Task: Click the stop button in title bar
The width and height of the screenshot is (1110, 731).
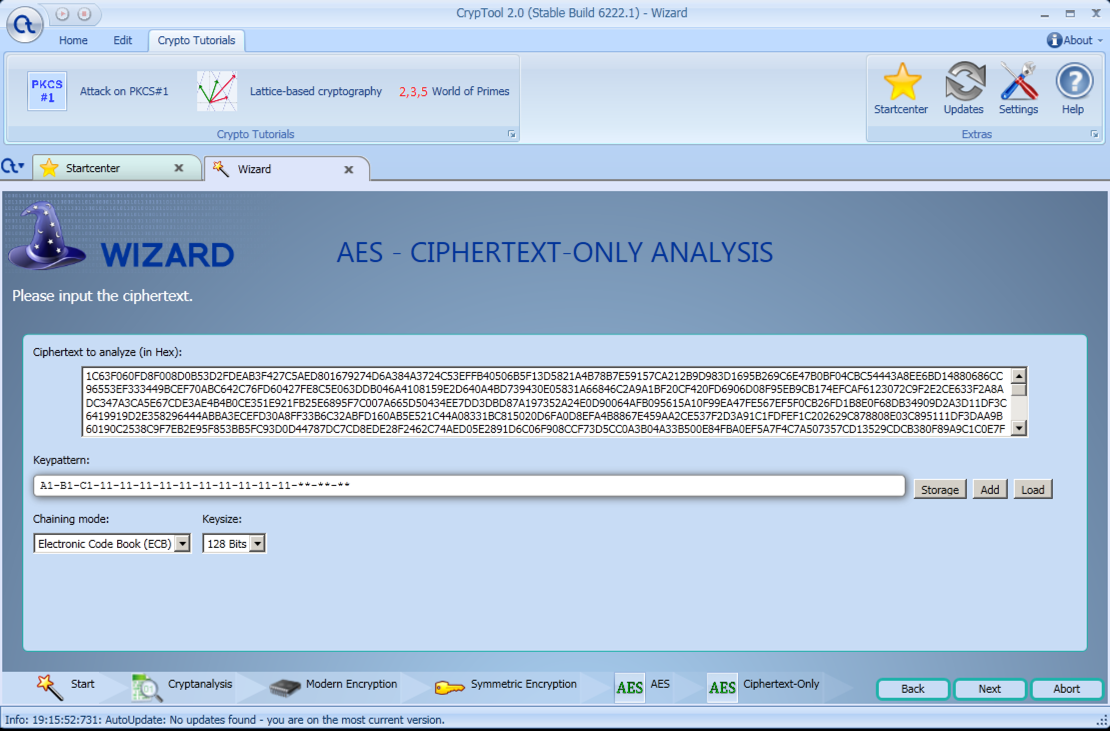Action: tap(84, 13)
